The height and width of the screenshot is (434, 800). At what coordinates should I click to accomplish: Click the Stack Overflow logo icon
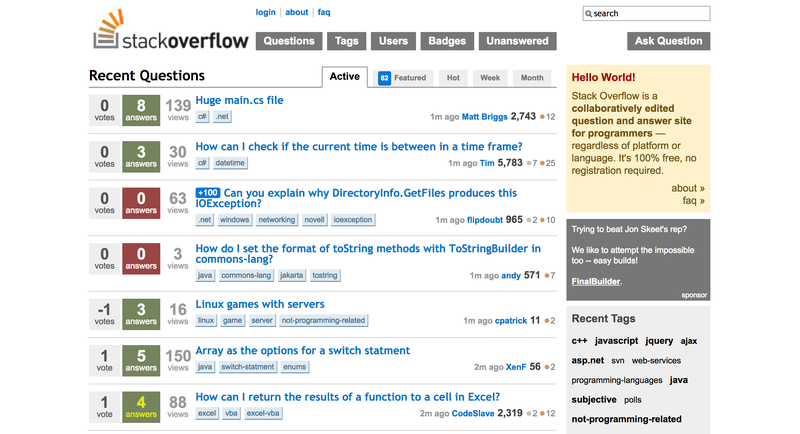click(108, 29)
